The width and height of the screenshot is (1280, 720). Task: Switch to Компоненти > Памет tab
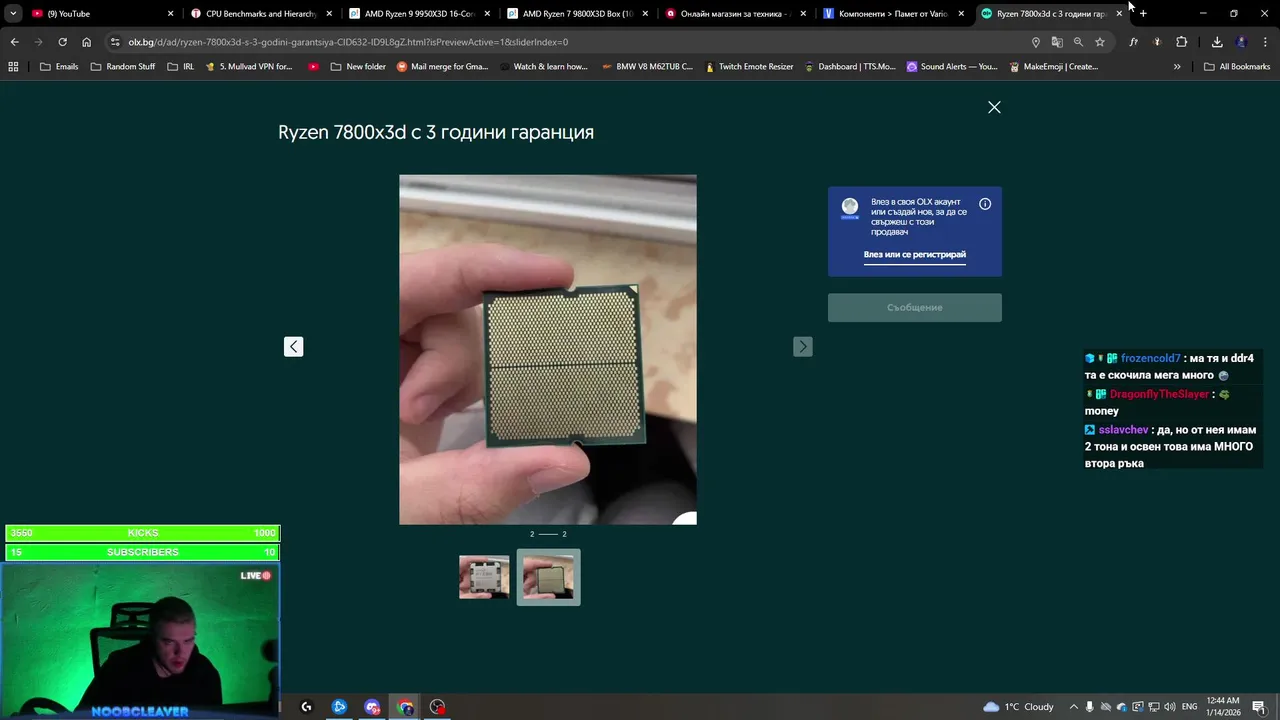[894, 14]
